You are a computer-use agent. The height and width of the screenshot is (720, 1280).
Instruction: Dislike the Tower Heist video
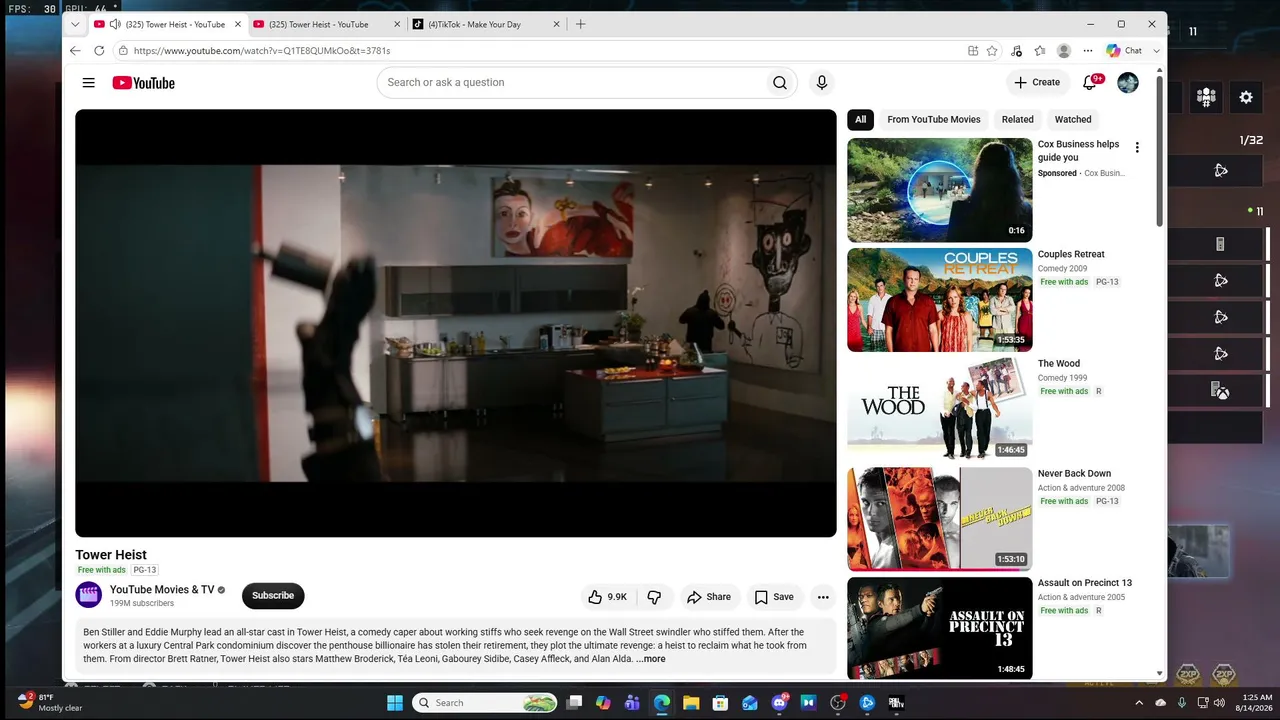655,597
